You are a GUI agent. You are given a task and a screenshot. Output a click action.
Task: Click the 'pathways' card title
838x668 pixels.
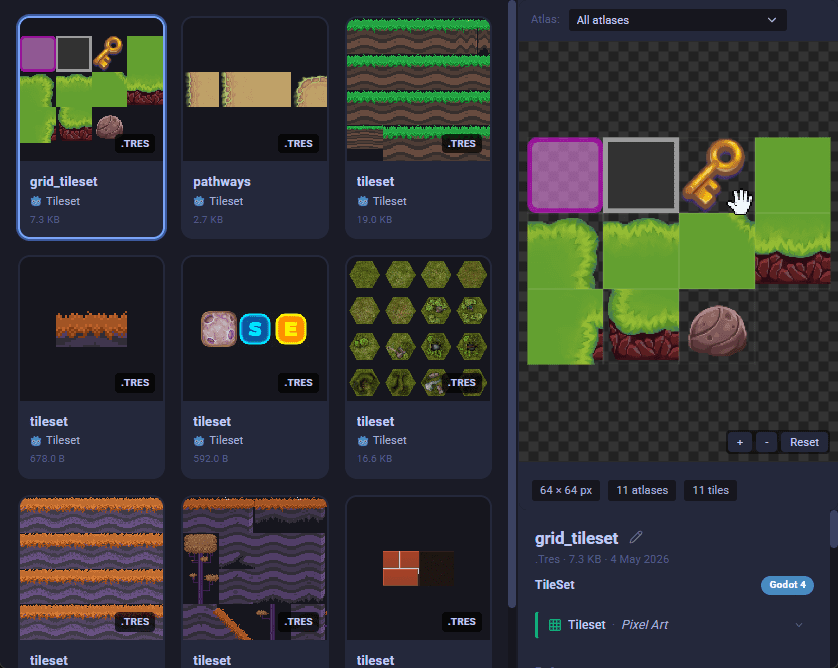pos(222,182)
